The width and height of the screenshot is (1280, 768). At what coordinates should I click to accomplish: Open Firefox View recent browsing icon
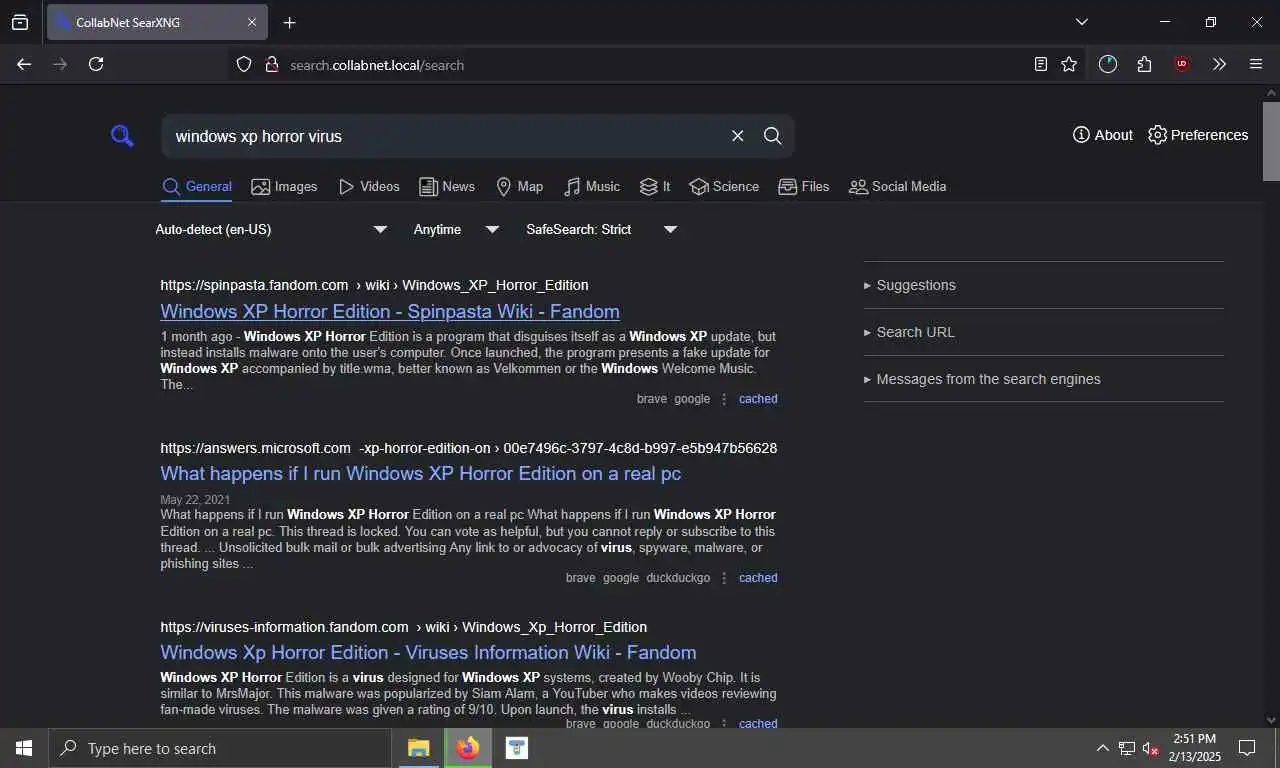click(20, 22)
